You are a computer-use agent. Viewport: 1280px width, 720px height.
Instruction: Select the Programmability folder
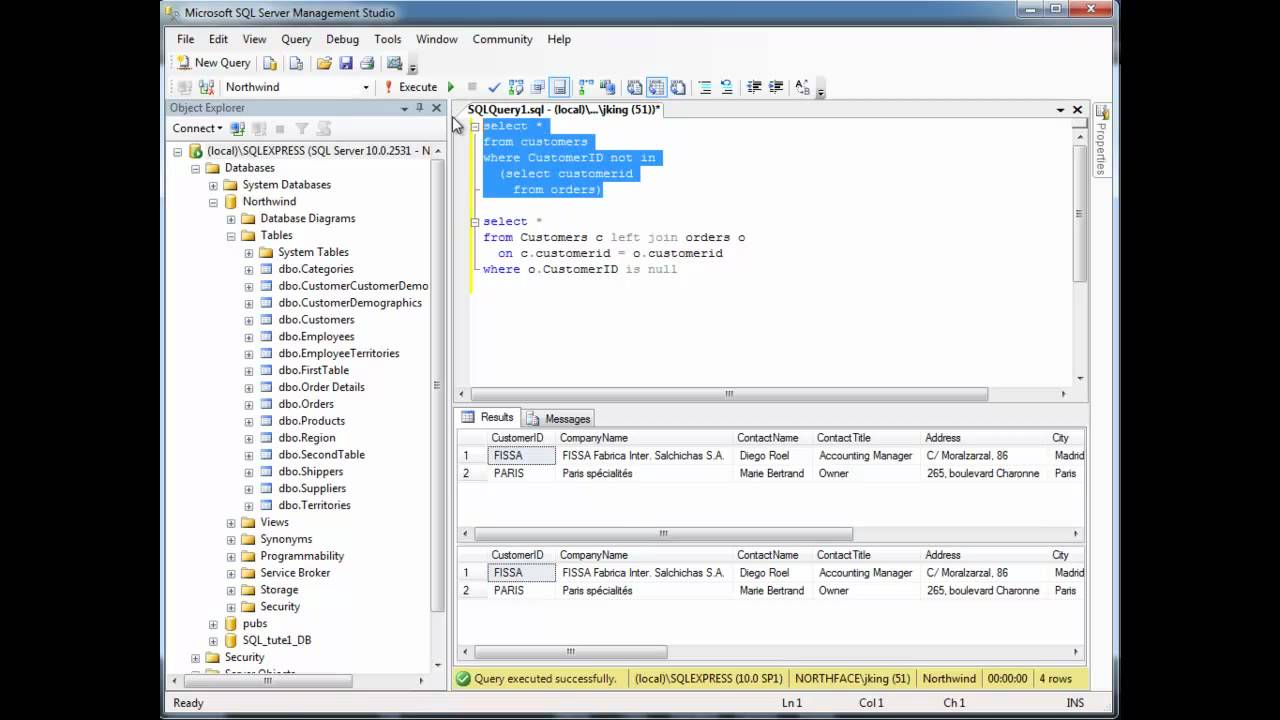click(x=302, y=556)
